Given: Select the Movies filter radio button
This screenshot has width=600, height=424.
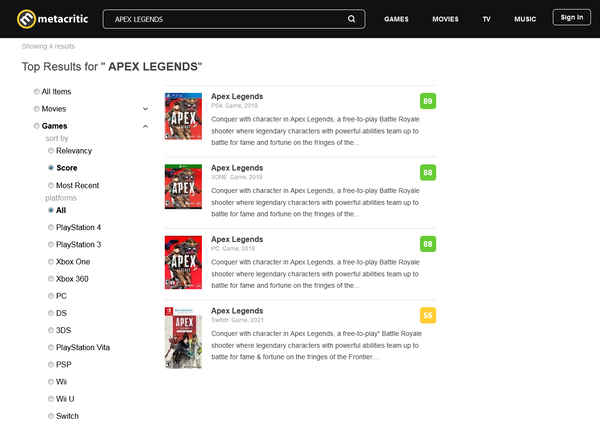Looking at the screenshot, I should [36, 109].
